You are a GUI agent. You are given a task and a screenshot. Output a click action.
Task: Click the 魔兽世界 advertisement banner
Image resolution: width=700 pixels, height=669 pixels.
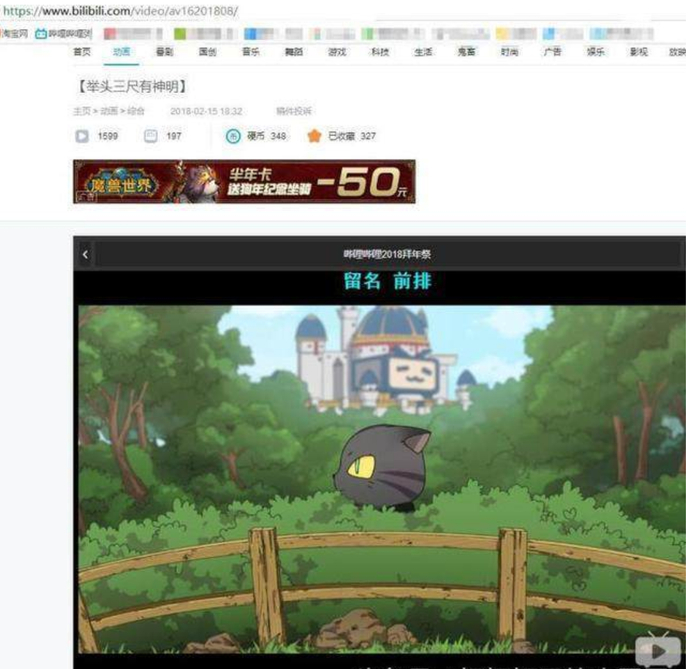click(244, 182)
